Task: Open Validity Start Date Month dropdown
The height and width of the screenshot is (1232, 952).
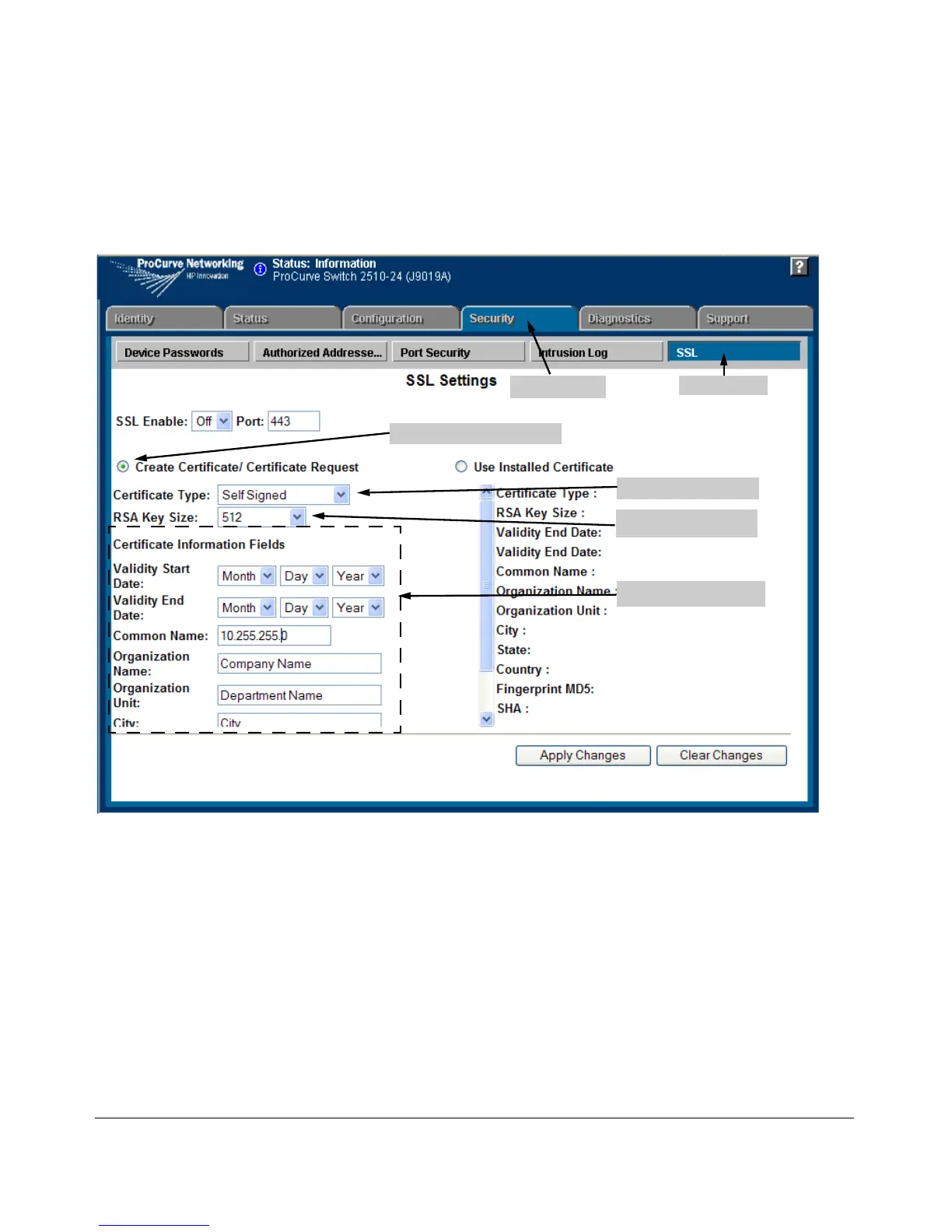Action: [247, 576]
